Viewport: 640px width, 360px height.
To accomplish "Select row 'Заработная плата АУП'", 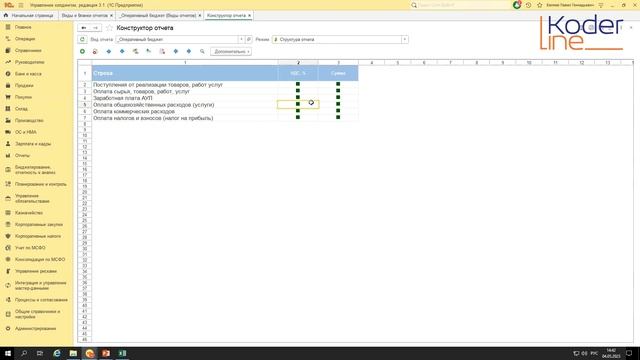I will (184, 98).
